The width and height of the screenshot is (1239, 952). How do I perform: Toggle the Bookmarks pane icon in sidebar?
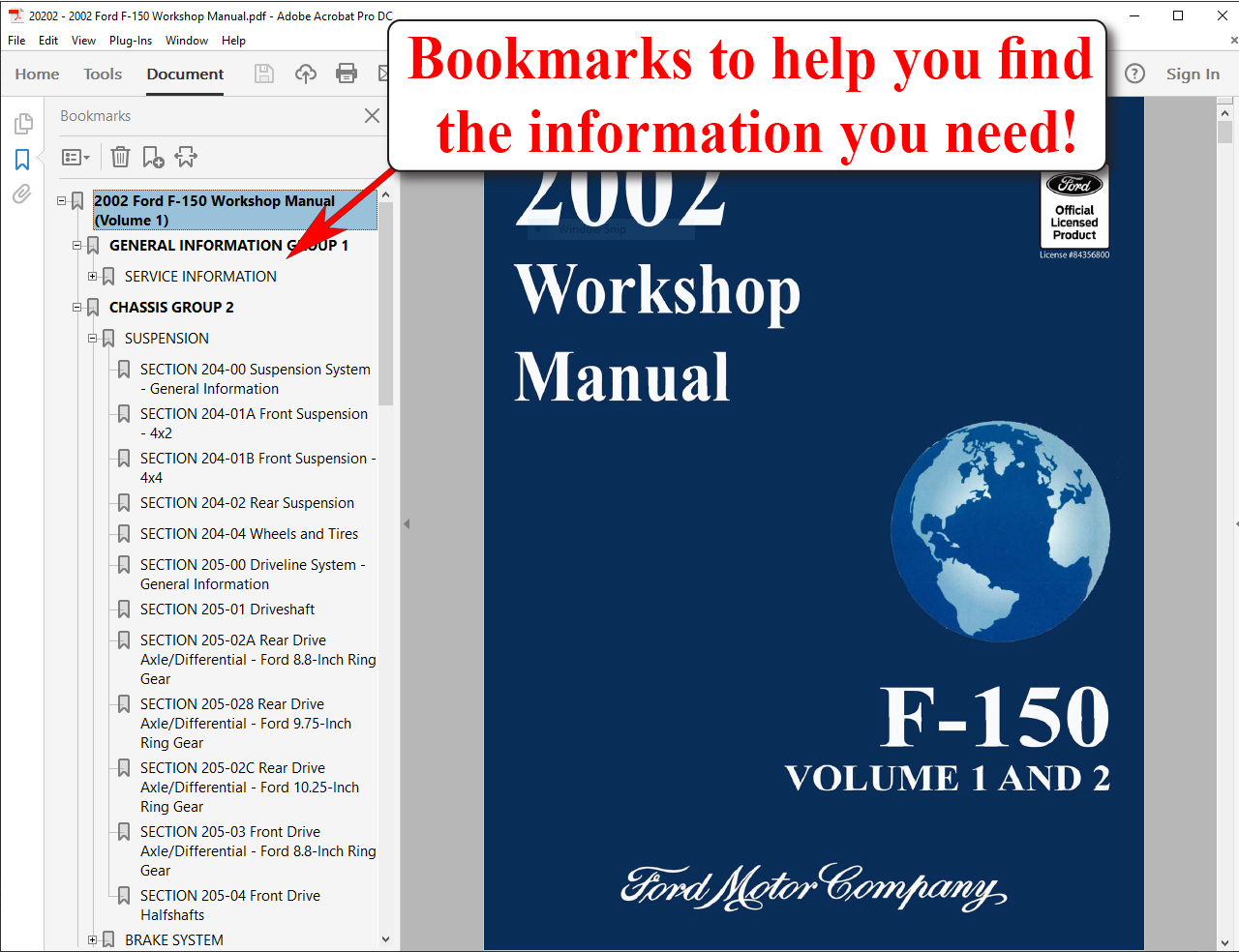pyautogui.click(x=22, y=160)
